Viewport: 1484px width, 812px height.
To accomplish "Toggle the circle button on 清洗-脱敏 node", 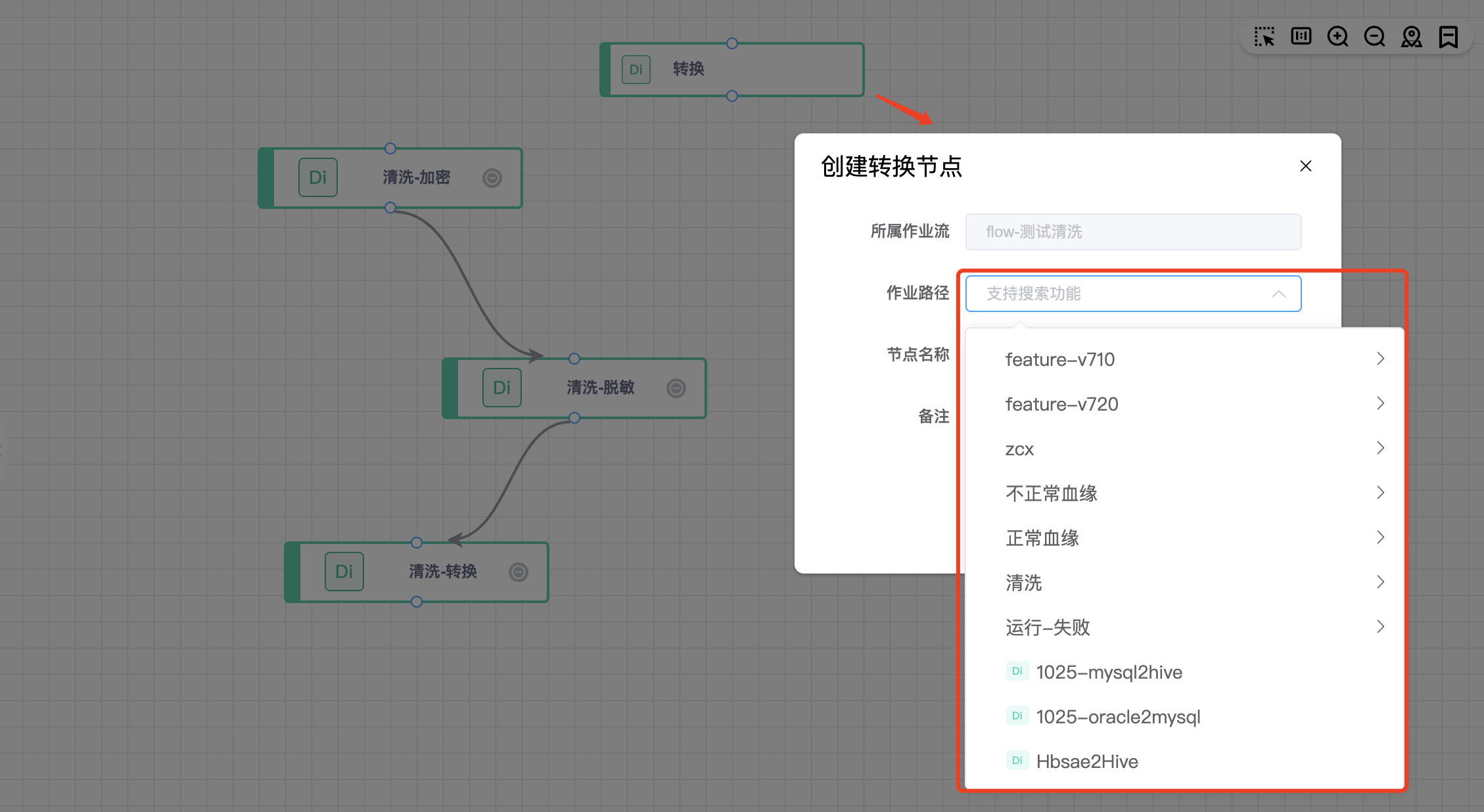I will 676,388.
